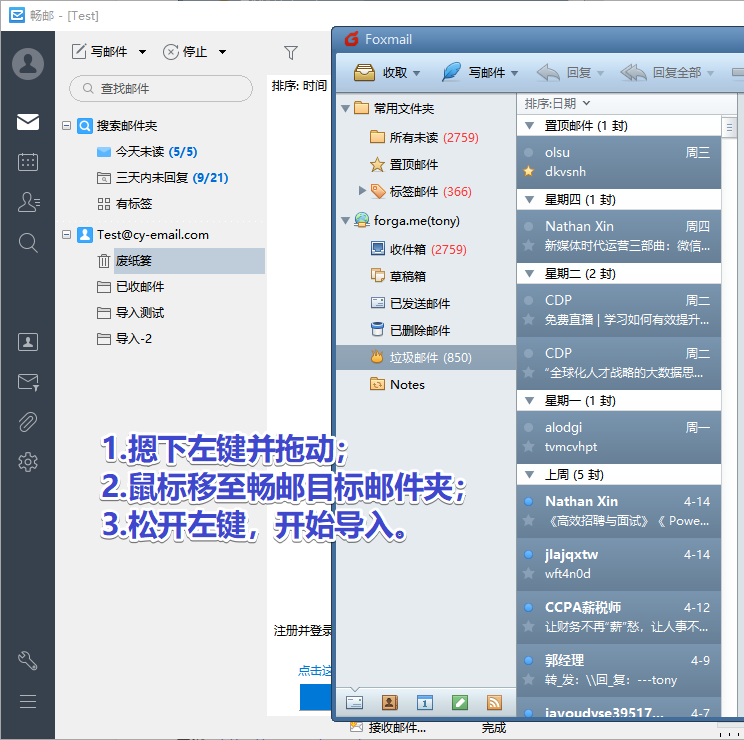Switch to Foxmail calendar bottom icon
Screen dimensions: 744x740
(x=425, y=702)
